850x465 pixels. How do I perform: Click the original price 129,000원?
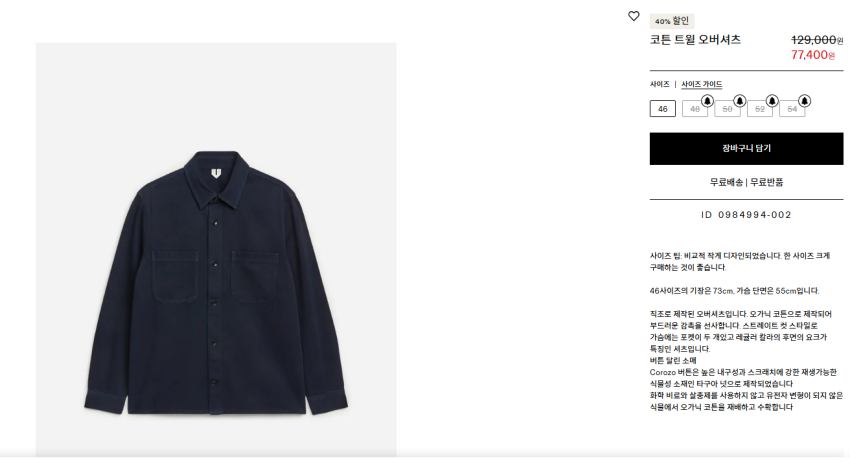817,40
